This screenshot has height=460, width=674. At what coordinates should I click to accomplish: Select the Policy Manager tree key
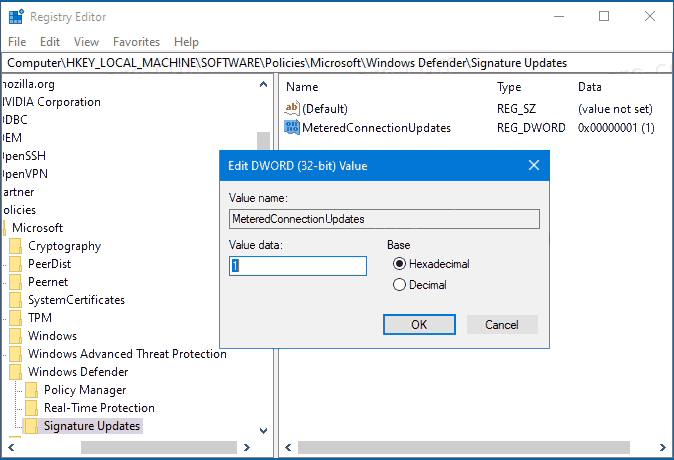85,390
